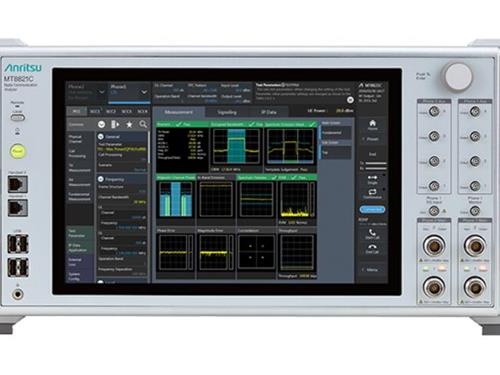Open the Phase Error graph

[176, 253]
